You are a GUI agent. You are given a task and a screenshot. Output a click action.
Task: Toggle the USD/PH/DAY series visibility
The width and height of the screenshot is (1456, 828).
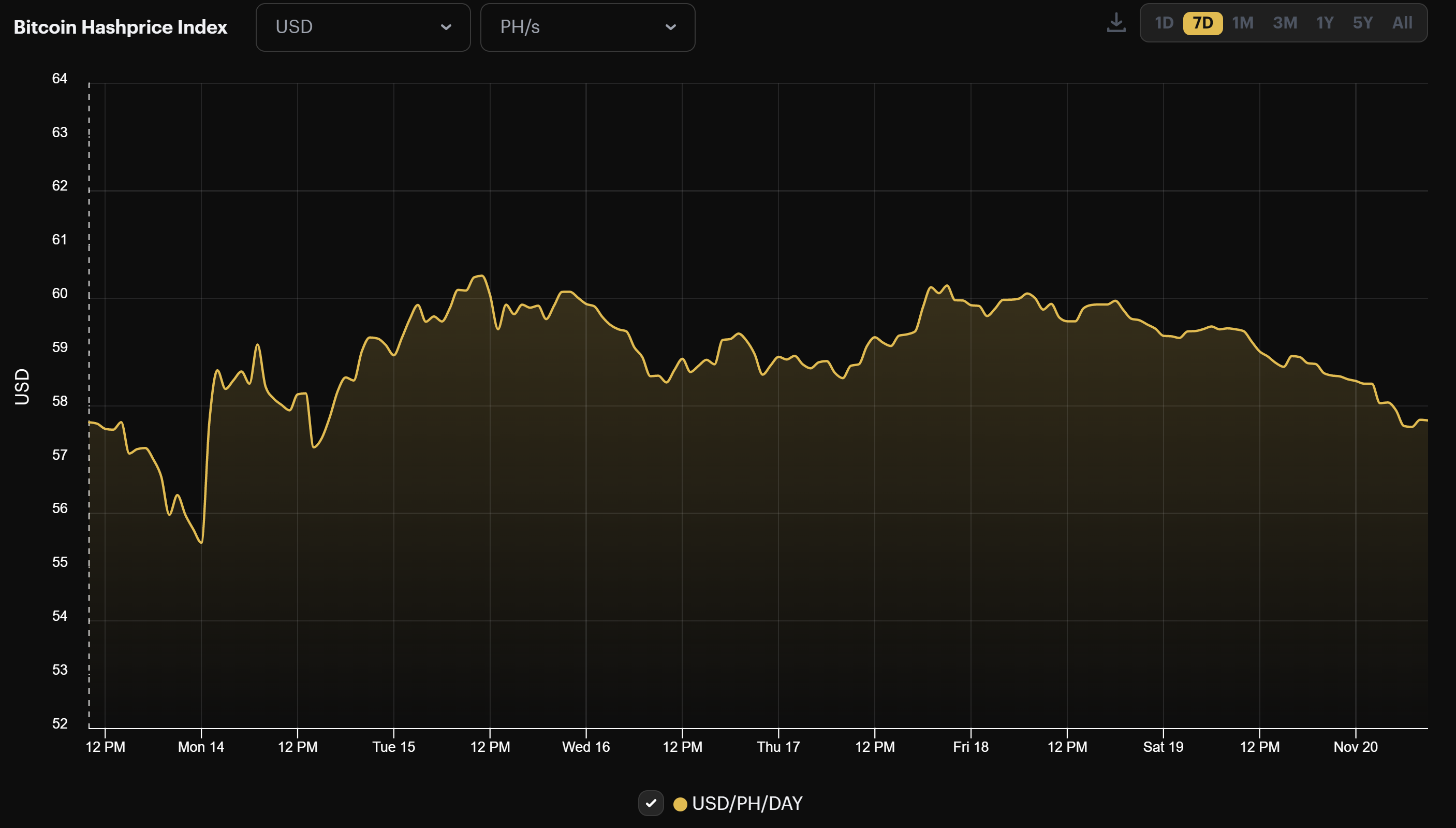pyautogui.click(x=651, y=804)
